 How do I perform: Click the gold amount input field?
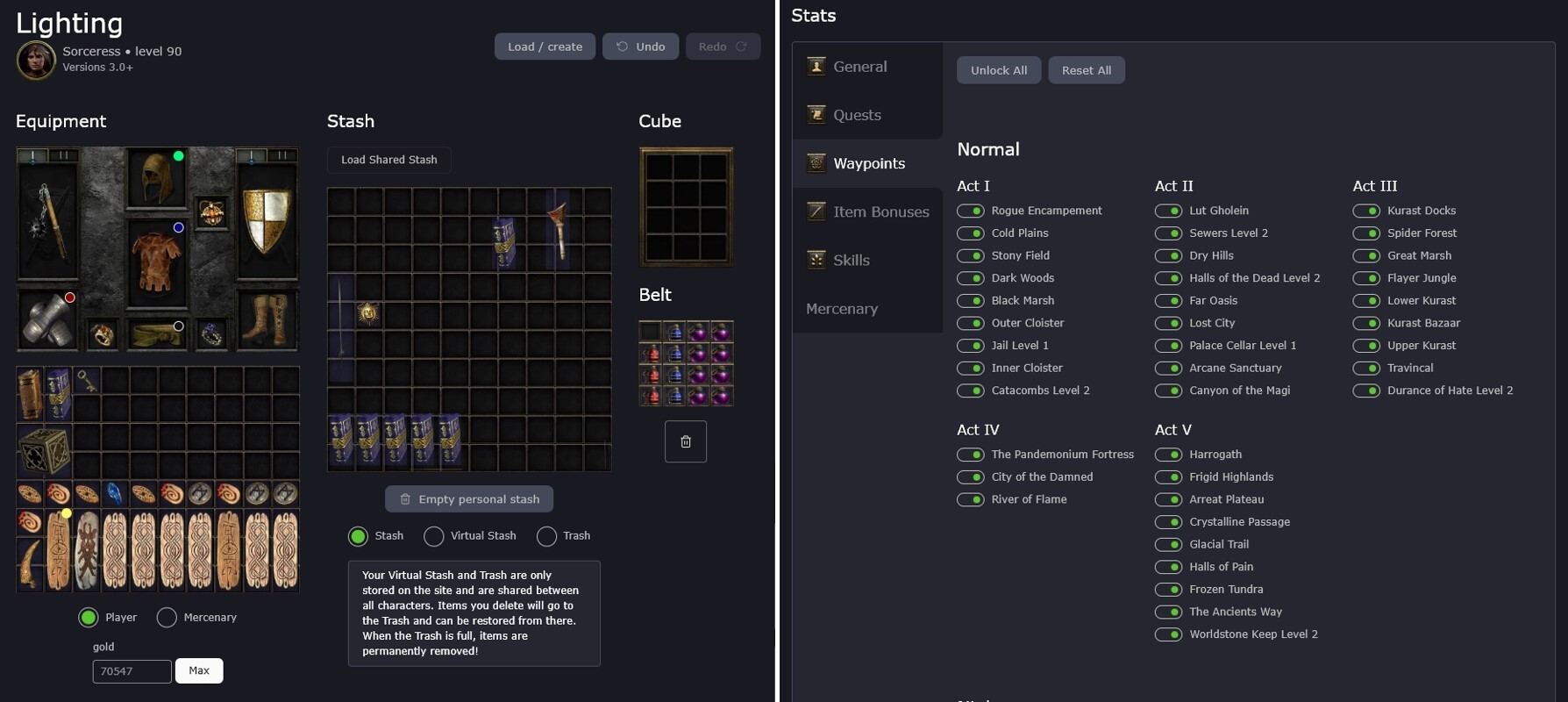132,671
